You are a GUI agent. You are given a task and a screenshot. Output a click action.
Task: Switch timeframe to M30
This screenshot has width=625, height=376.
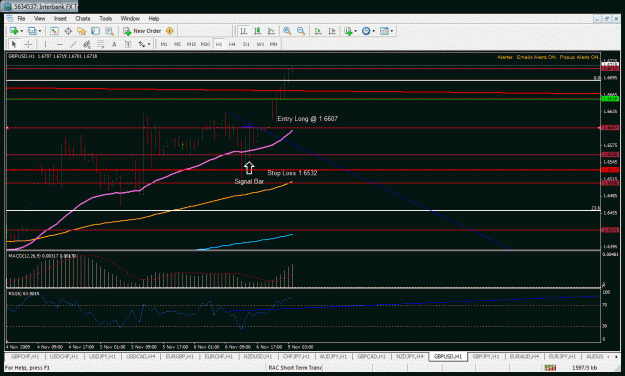pos(205,44)
